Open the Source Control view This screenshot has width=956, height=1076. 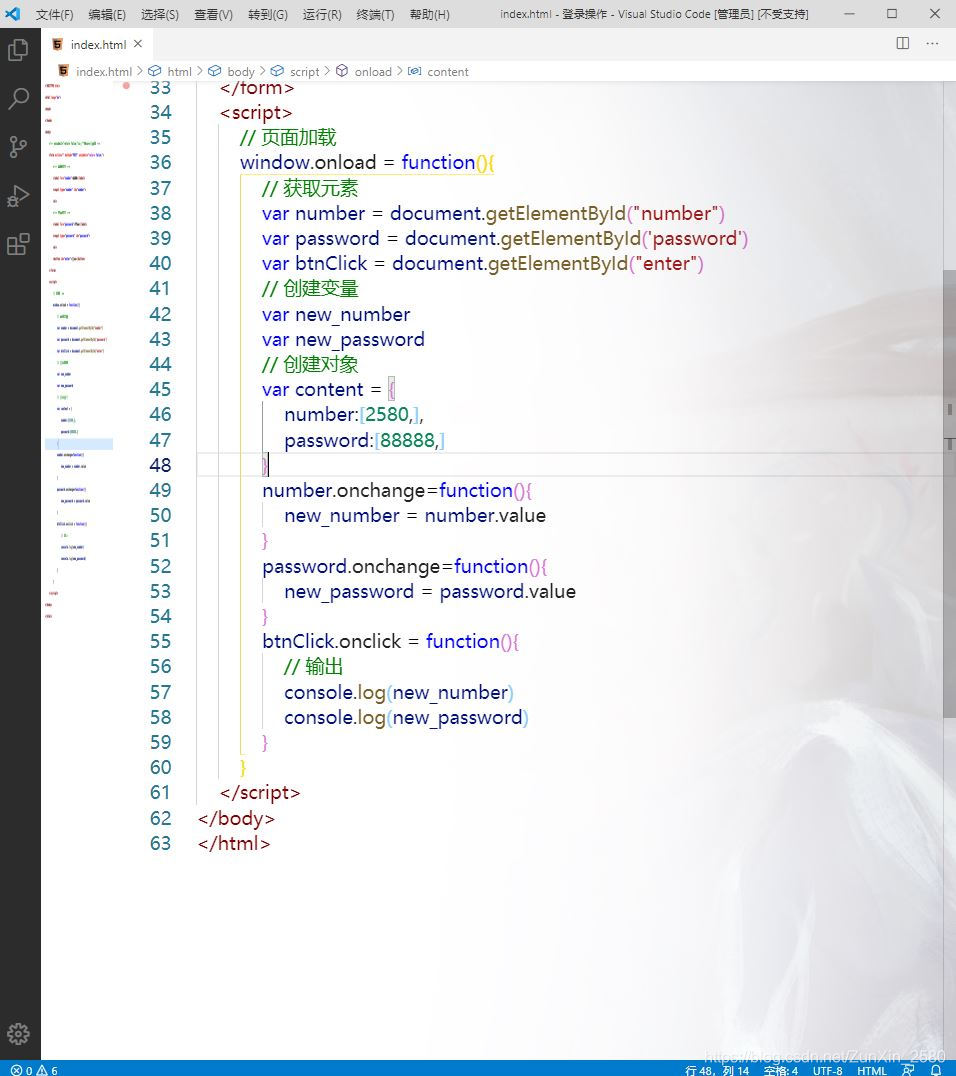pos(19,147)
